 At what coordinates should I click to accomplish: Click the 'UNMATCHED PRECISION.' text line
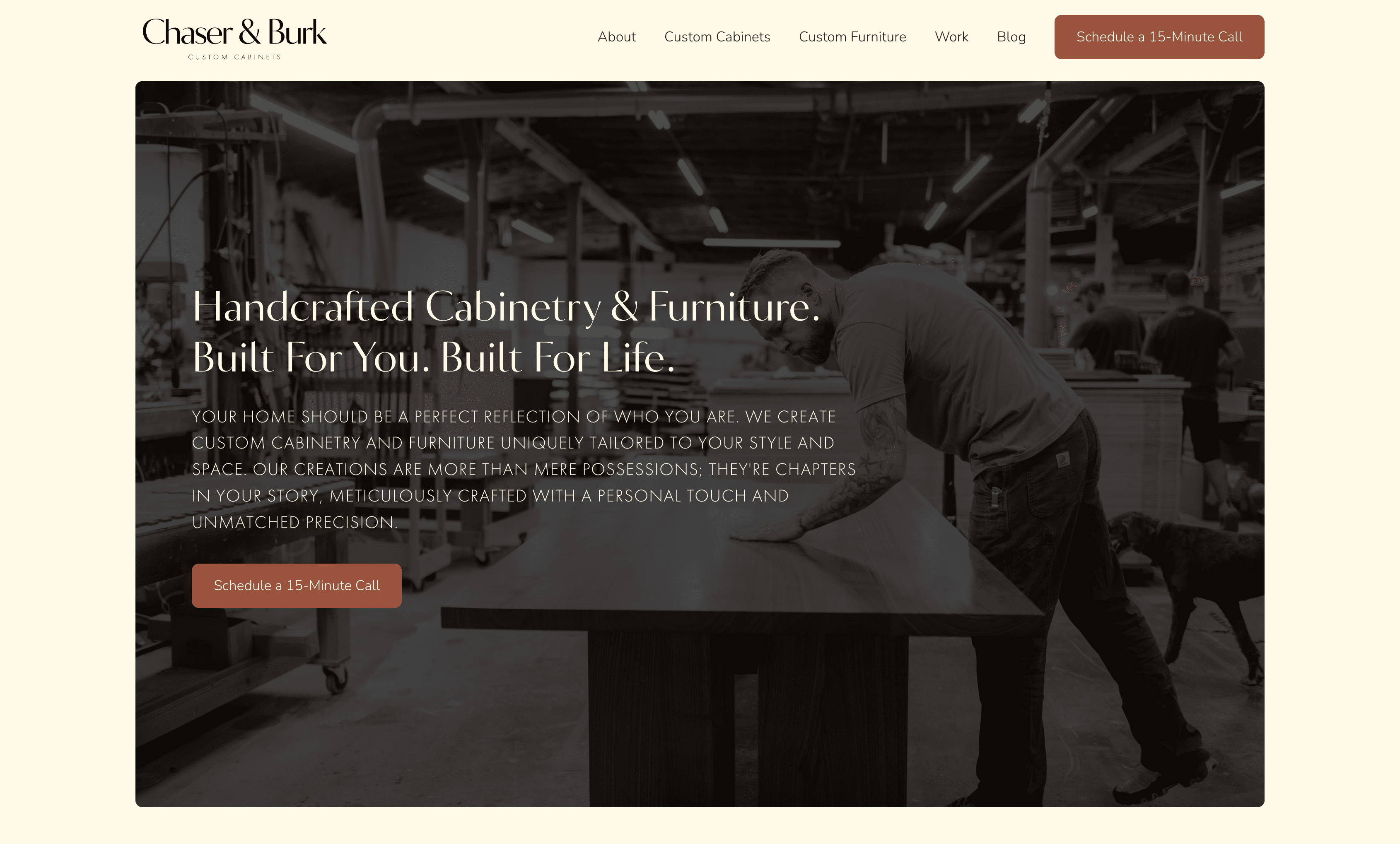[294, 522]
